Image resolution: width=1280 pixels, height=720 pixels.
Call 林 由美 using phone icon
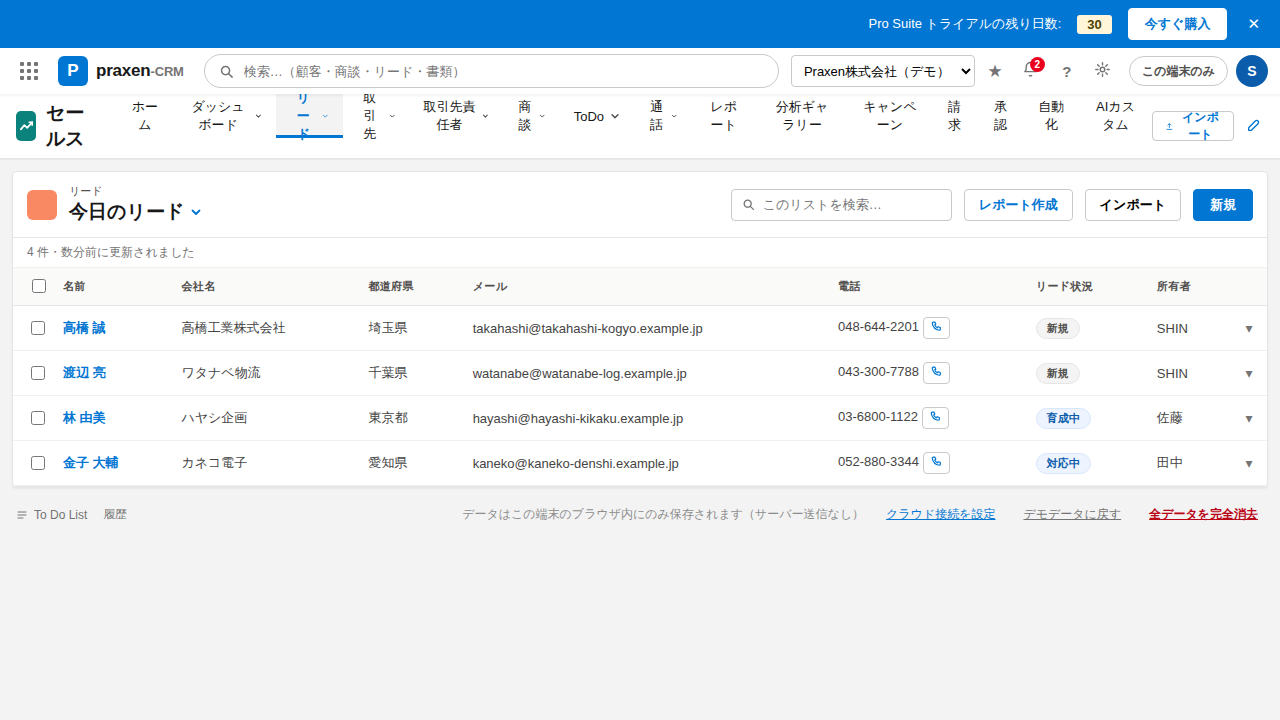pos(935,418)
